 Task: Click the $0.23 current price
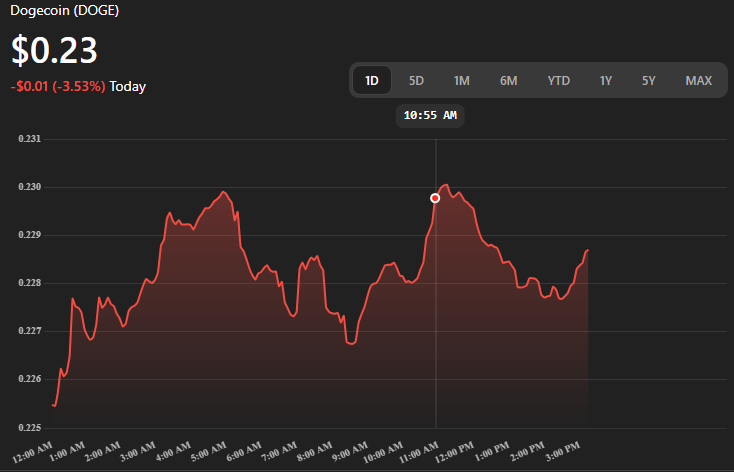54,50
